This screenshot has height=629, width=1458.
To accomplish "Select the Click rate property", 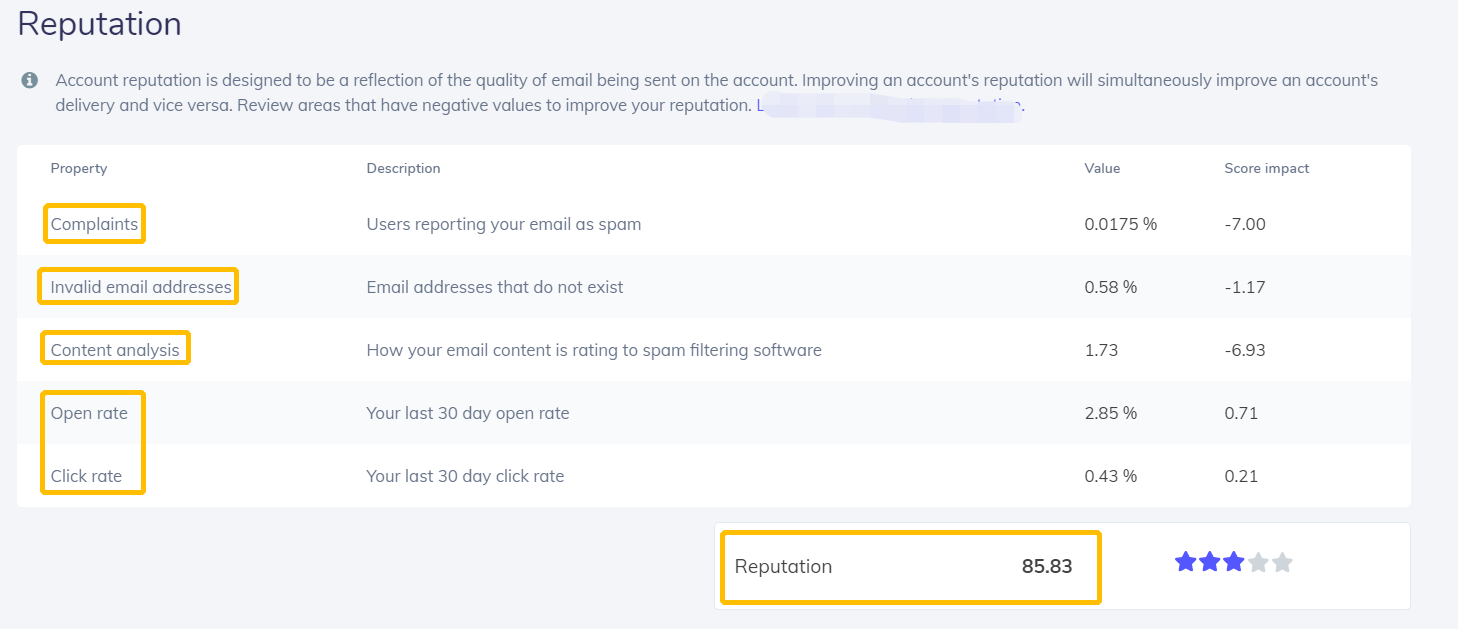I will (86, 476).
